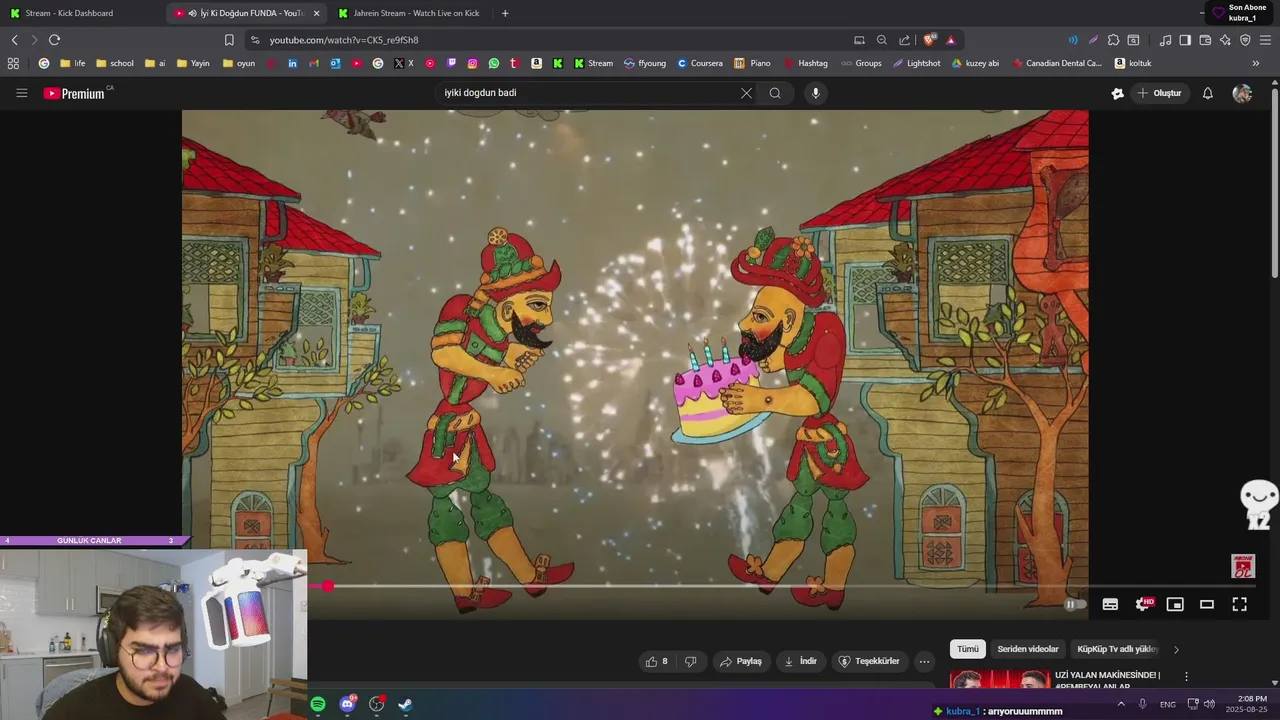Switch to Jahrein Stream Kick tab

coord(416,13)
